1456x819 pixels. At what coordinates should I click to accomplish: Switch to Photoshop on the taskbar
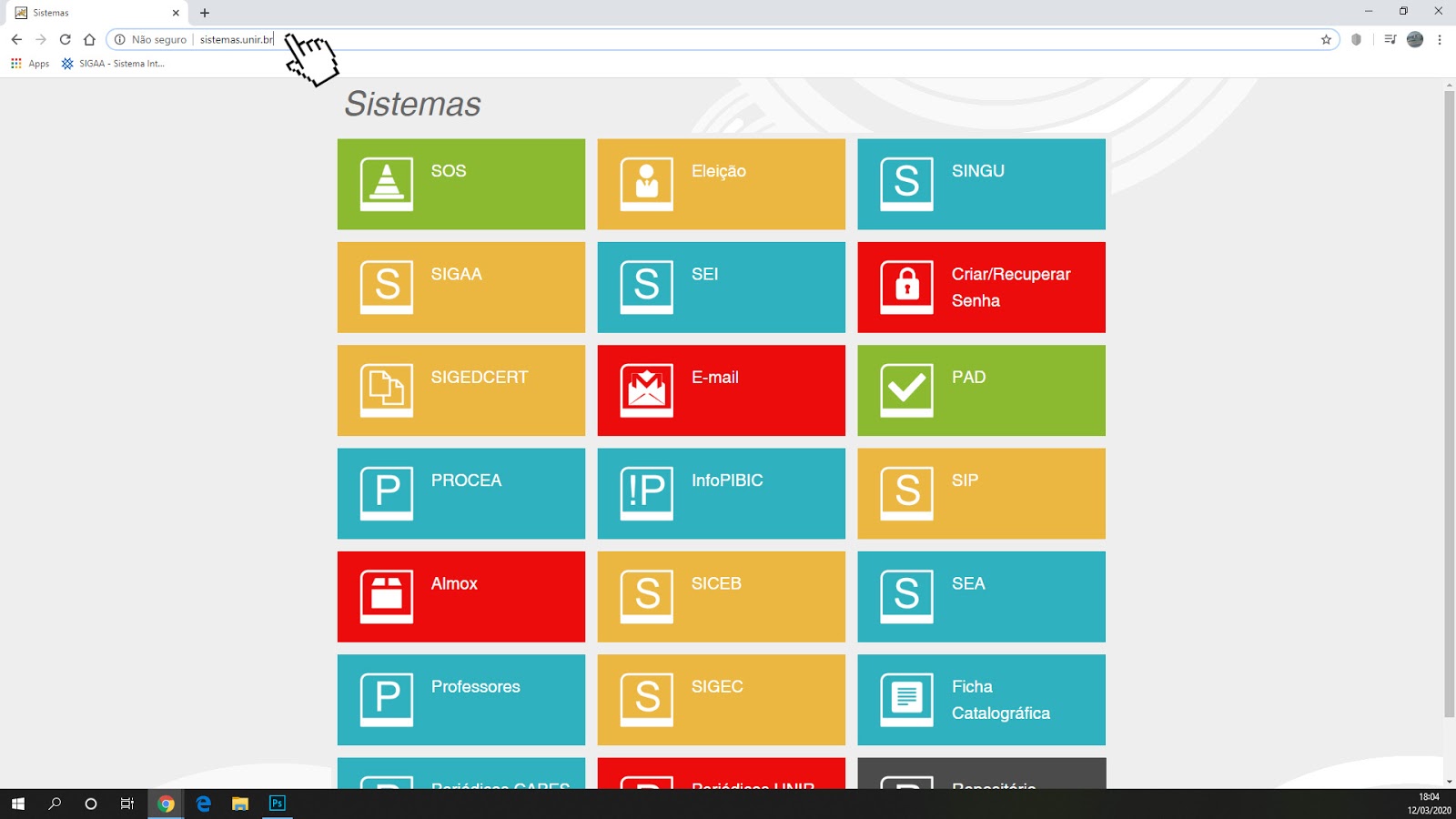coord(278,804)
